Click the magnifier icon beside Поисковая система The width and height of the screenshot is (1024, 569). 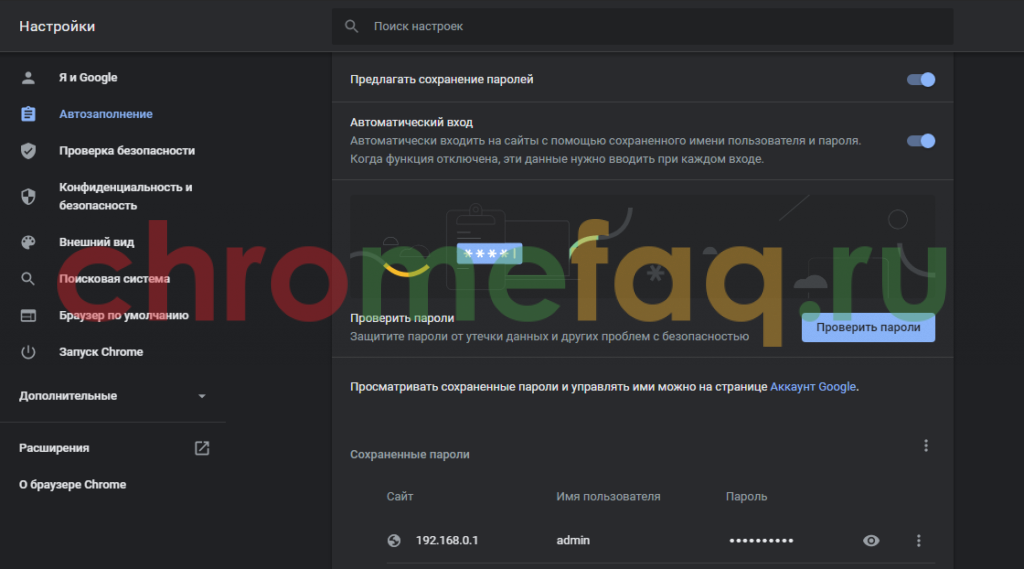28,279
